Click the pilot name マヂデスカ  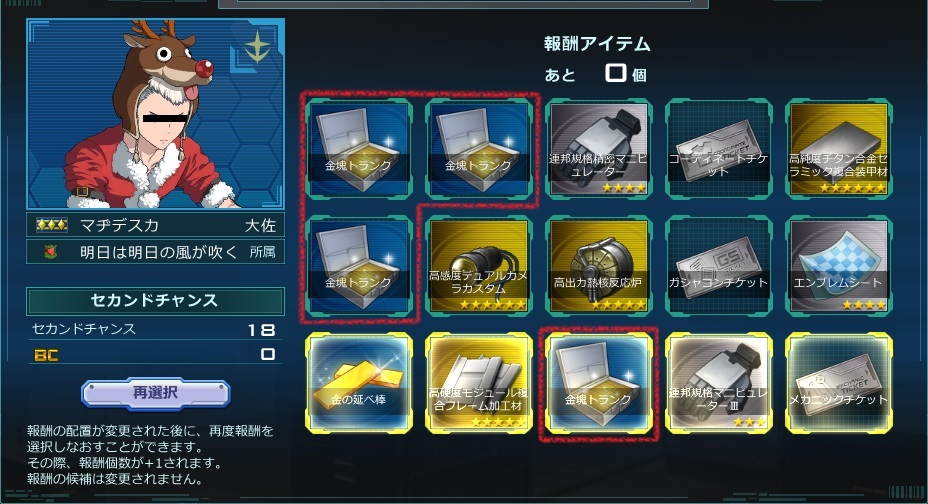click(x=120, y=225)
